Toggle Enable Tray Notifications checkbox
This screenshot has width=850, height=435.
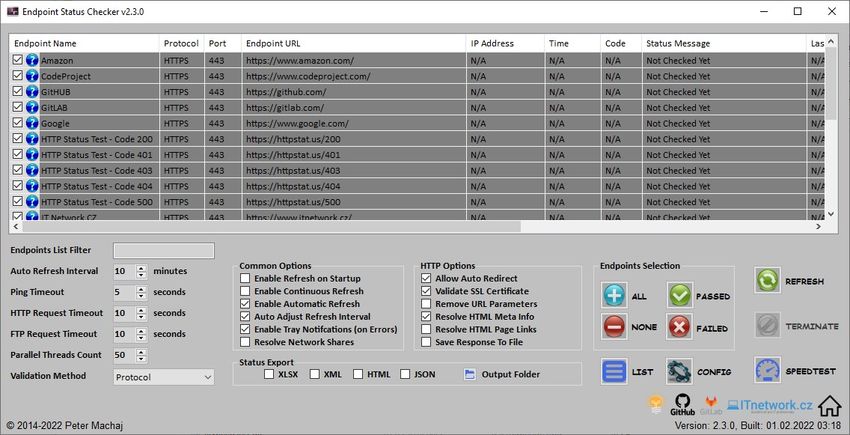(245, 329)
